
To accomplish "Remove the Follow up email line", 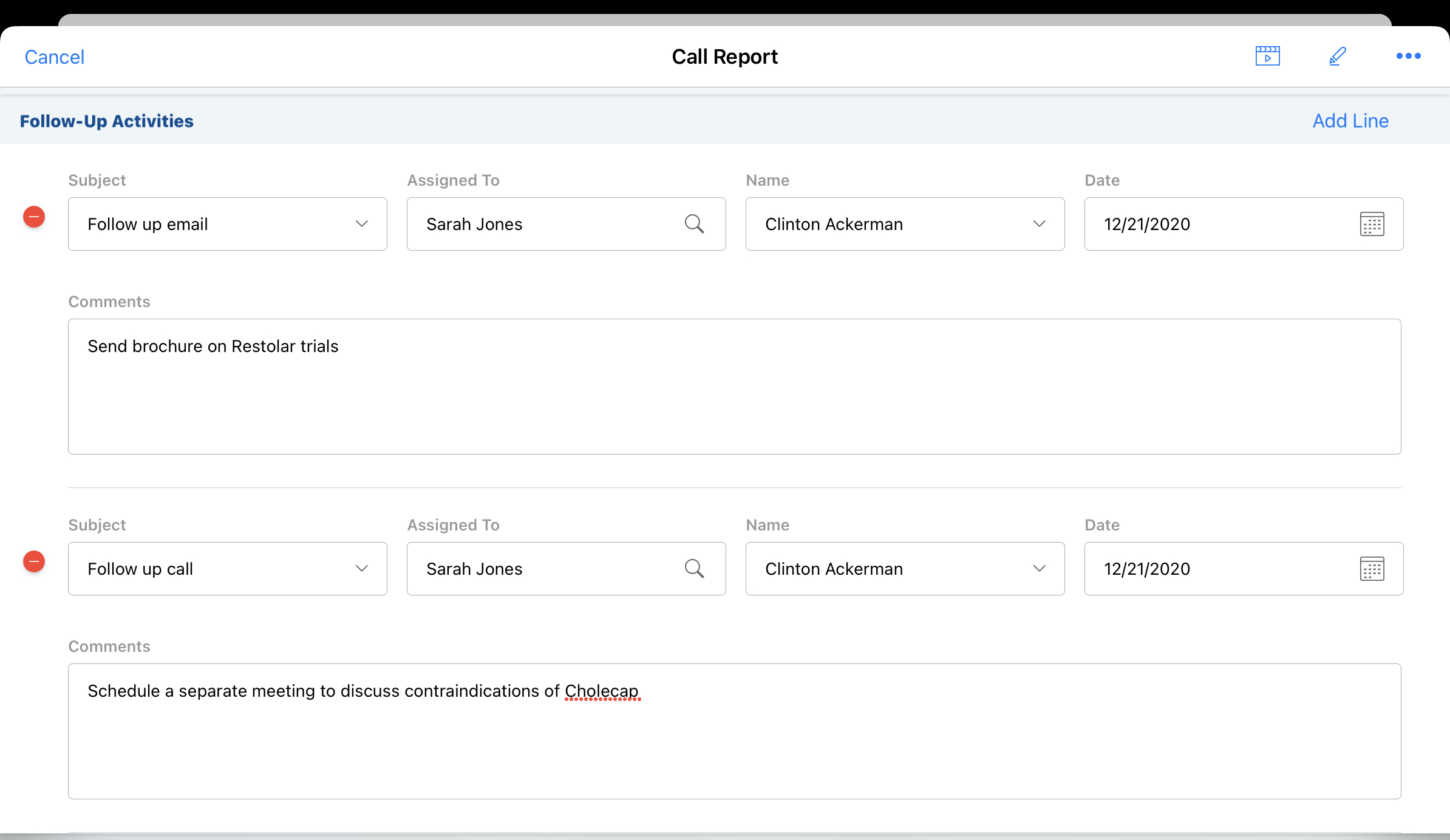I will [34, 217].
